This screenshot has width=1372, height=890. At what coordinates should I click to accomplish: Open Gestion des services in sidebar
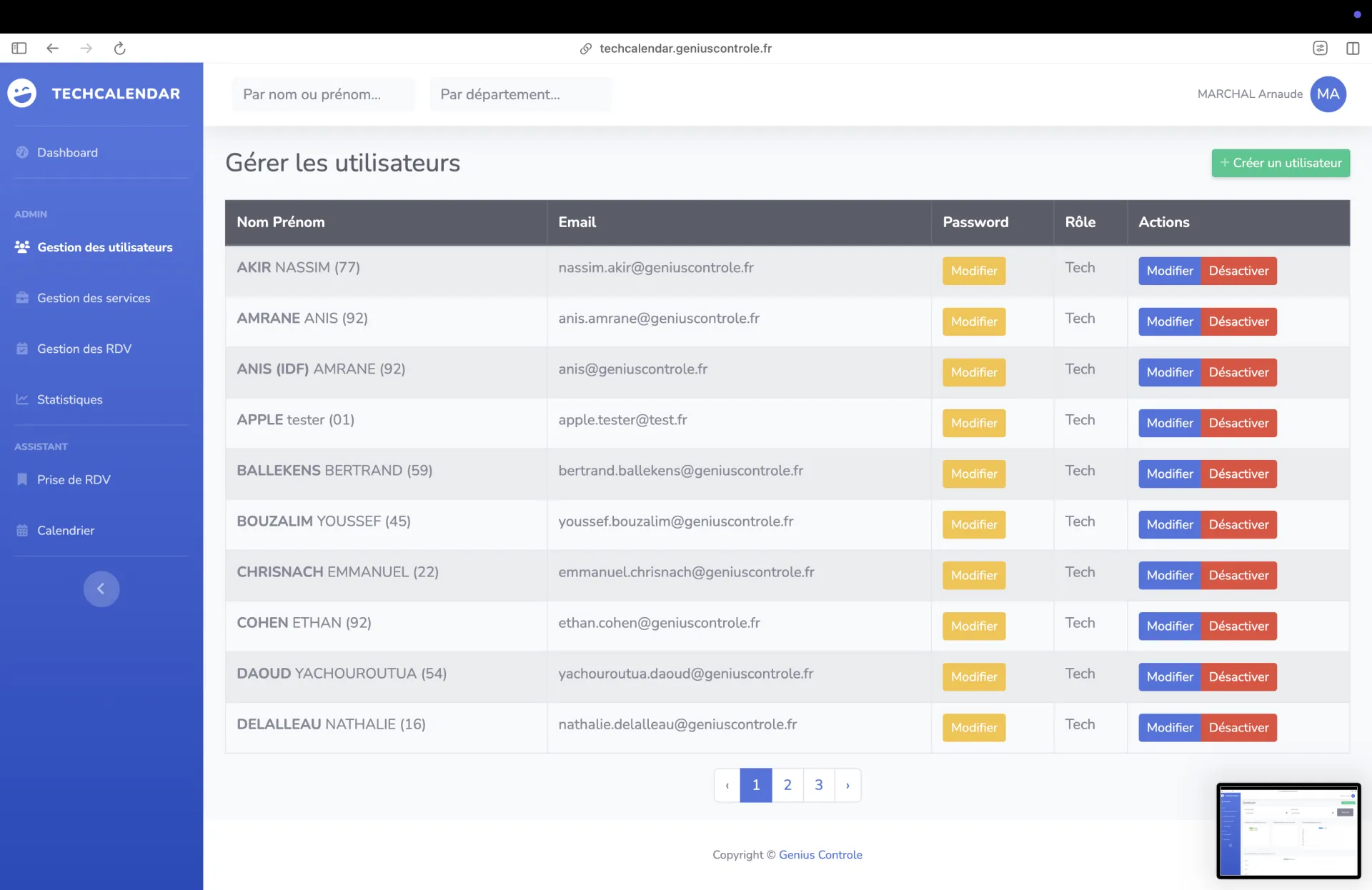point(94,298)
